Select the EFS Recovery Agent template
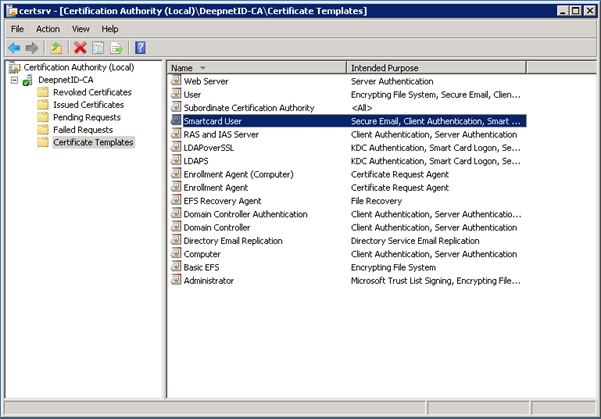The height and width of the screenshot is (419, 601). point(221,201)
